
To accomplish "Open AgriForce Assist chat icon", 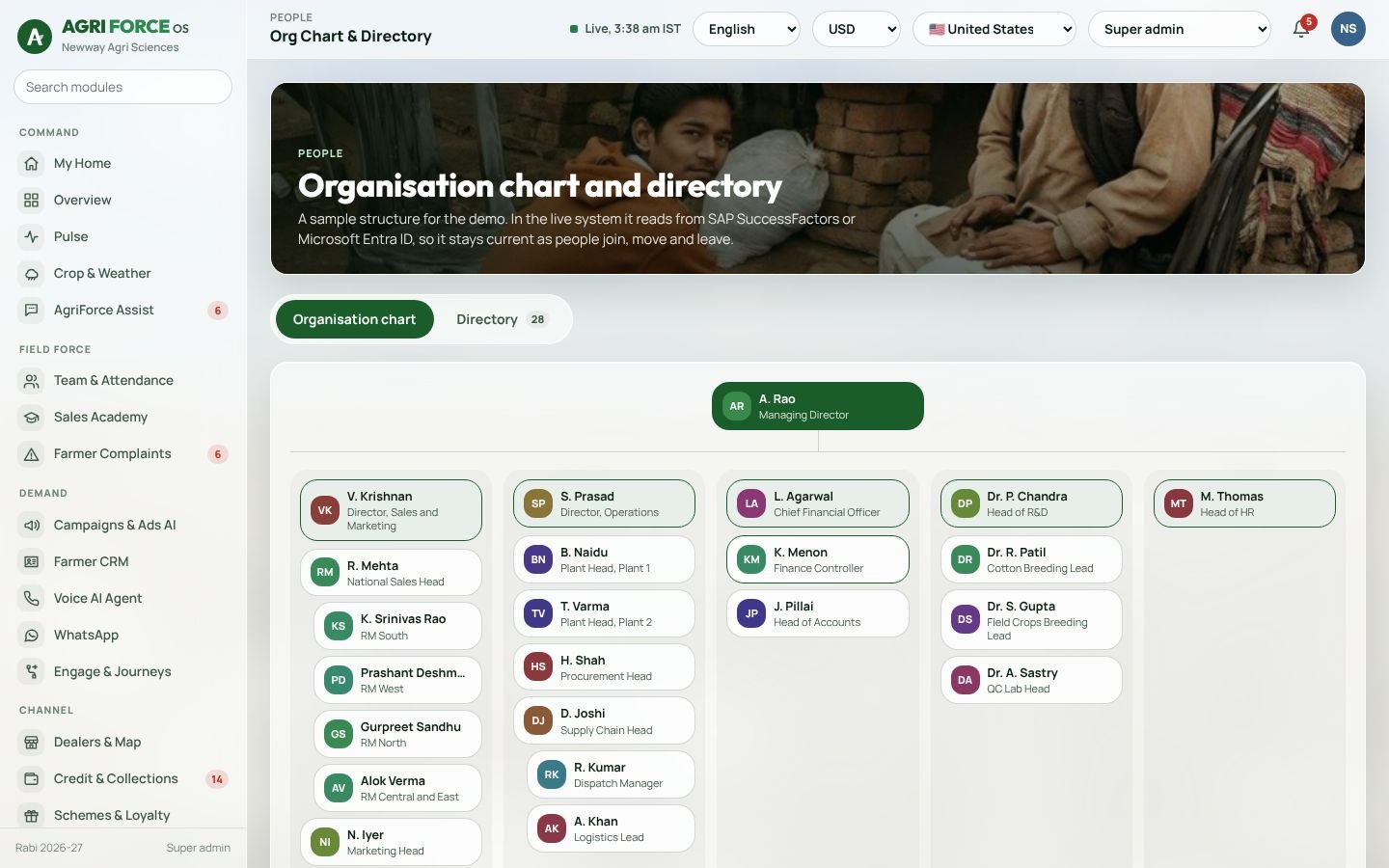I will click(32, 311).
